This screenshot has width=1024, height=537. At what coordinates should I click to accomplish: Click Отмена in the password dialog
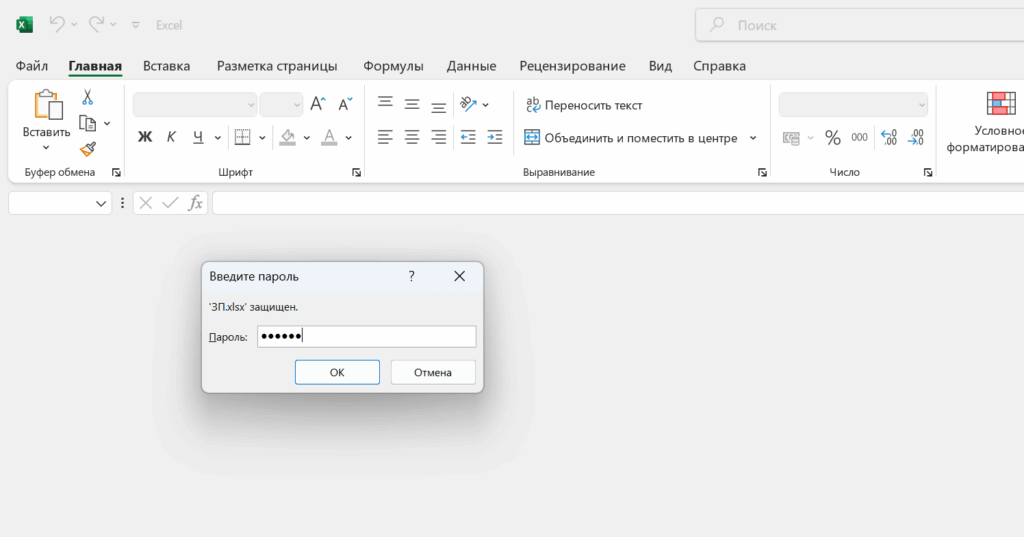tap(433, 372)
